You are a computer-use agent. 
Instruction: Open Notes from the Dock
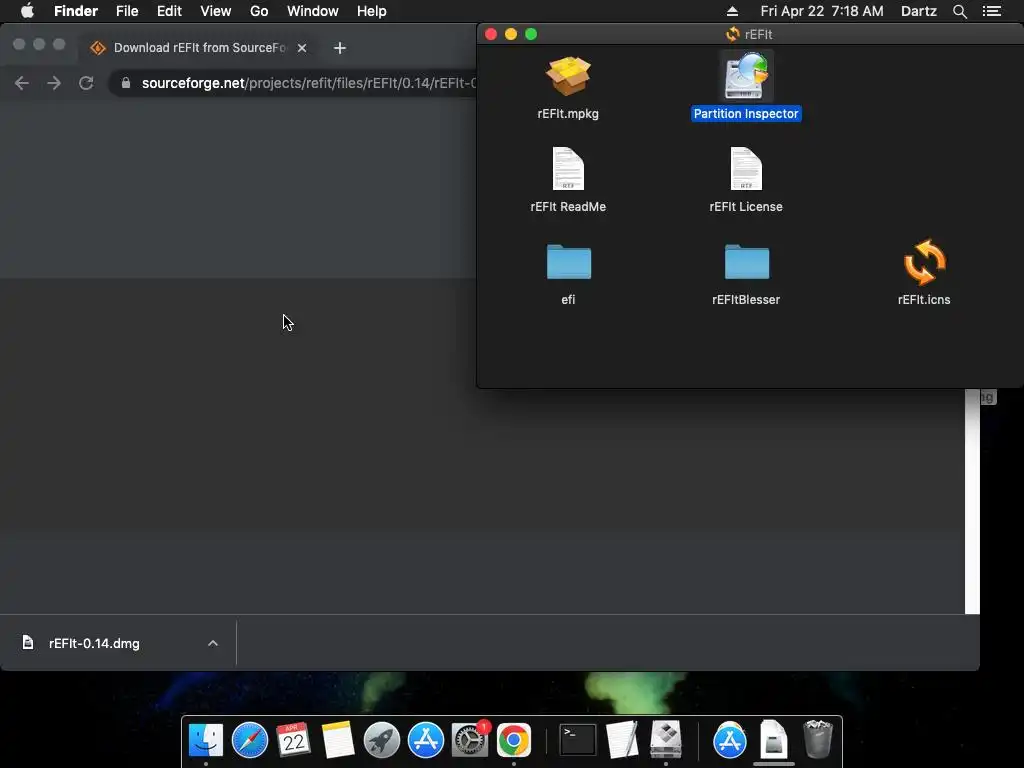(x=338, y=741)
